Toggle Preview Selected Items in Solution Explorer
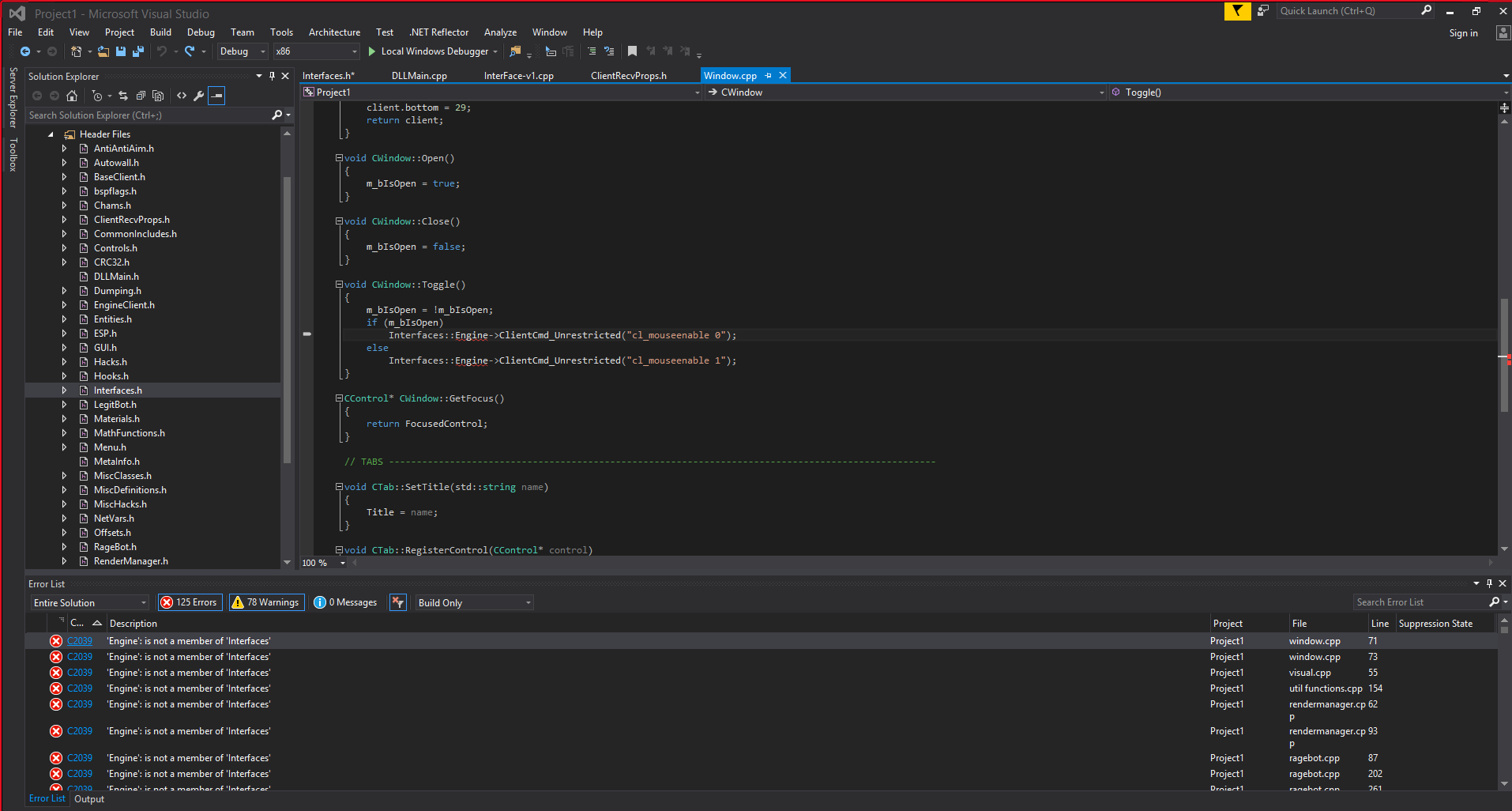Screen dimensions: 1512x811 pos(216,96)
